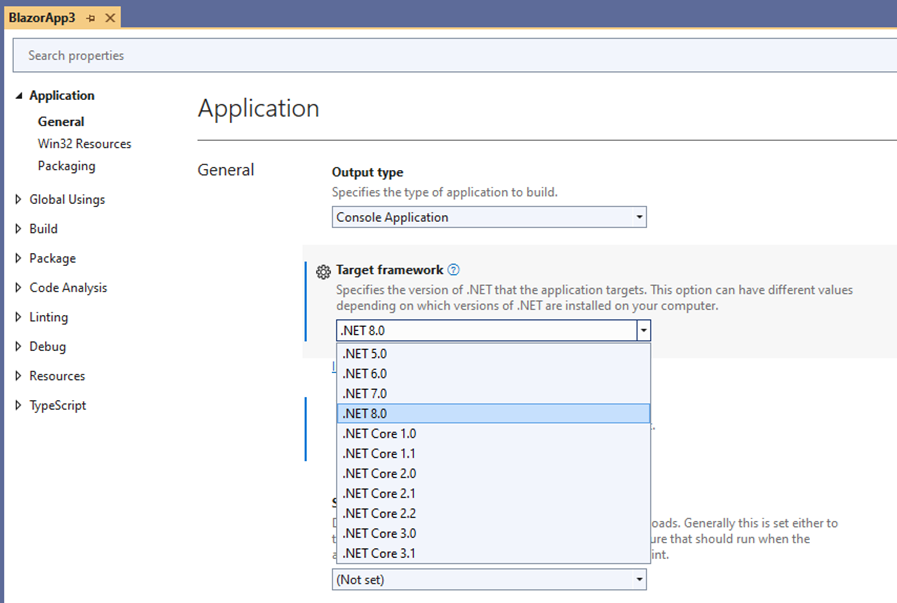This screenshot has width=897, height=603.
Task: Select Packaging in the sidebar
Action: (x=68, y=166)
